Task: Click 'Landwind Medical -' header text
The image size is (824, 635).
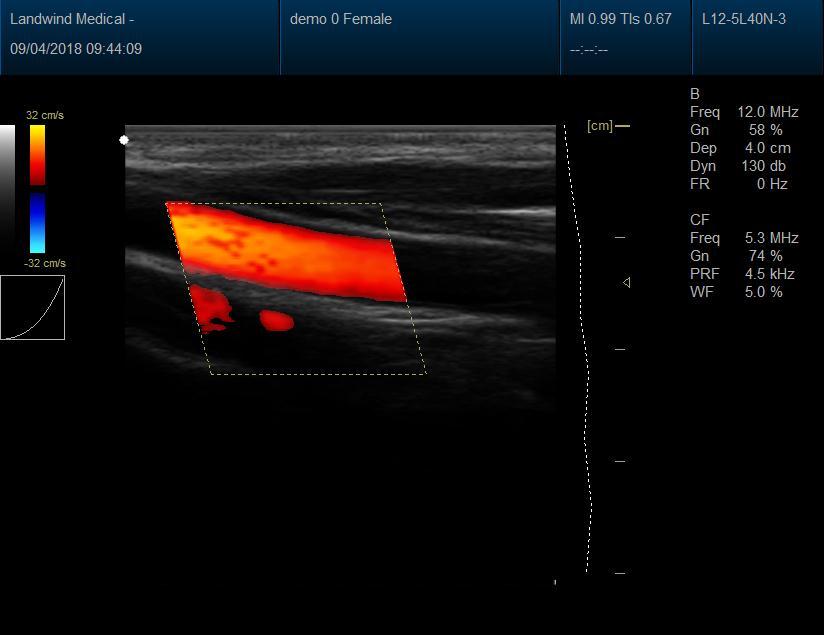Action: point(72,19)
